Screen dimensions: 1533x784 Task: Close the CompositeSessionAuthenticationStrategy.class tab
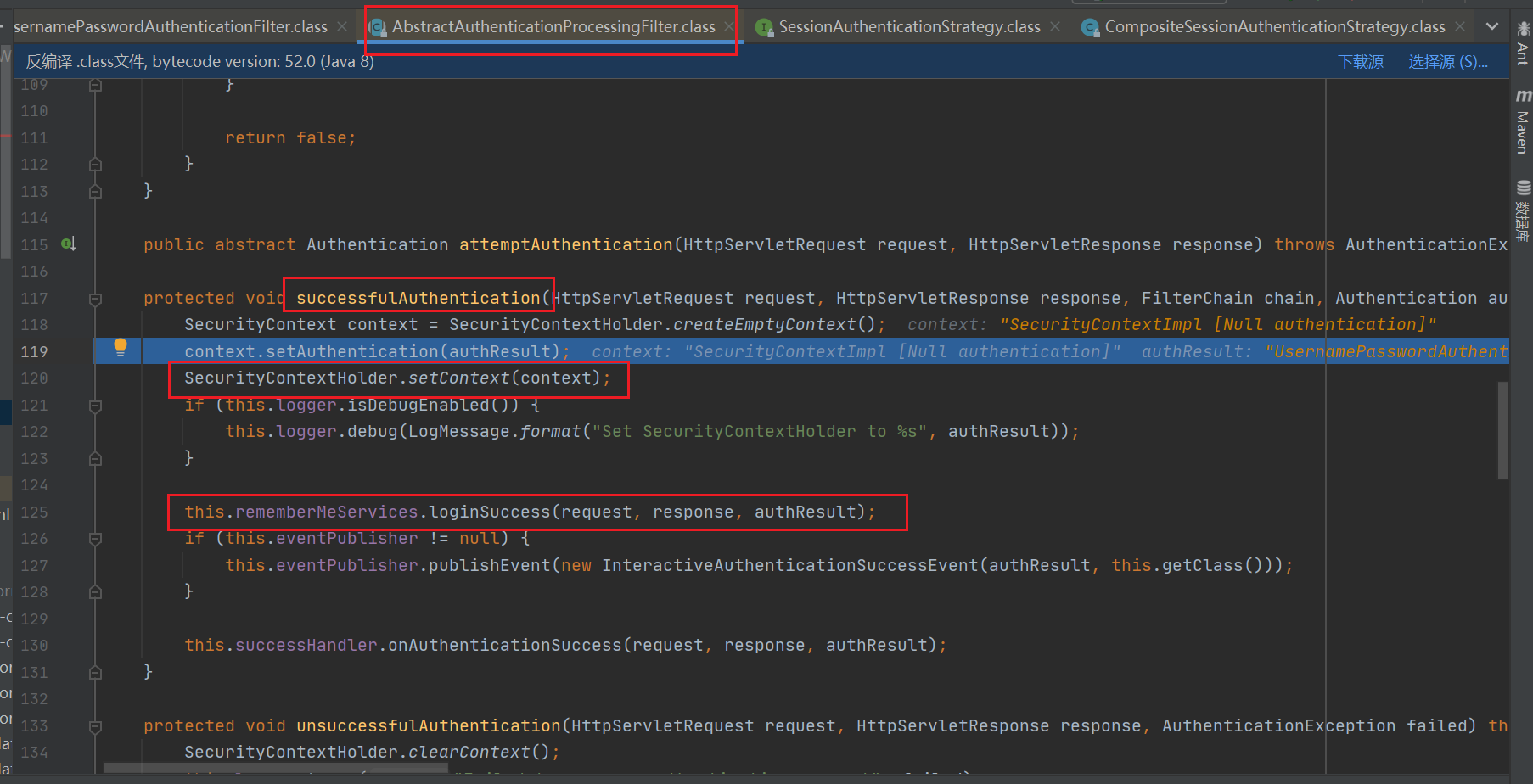[1460, 26]
